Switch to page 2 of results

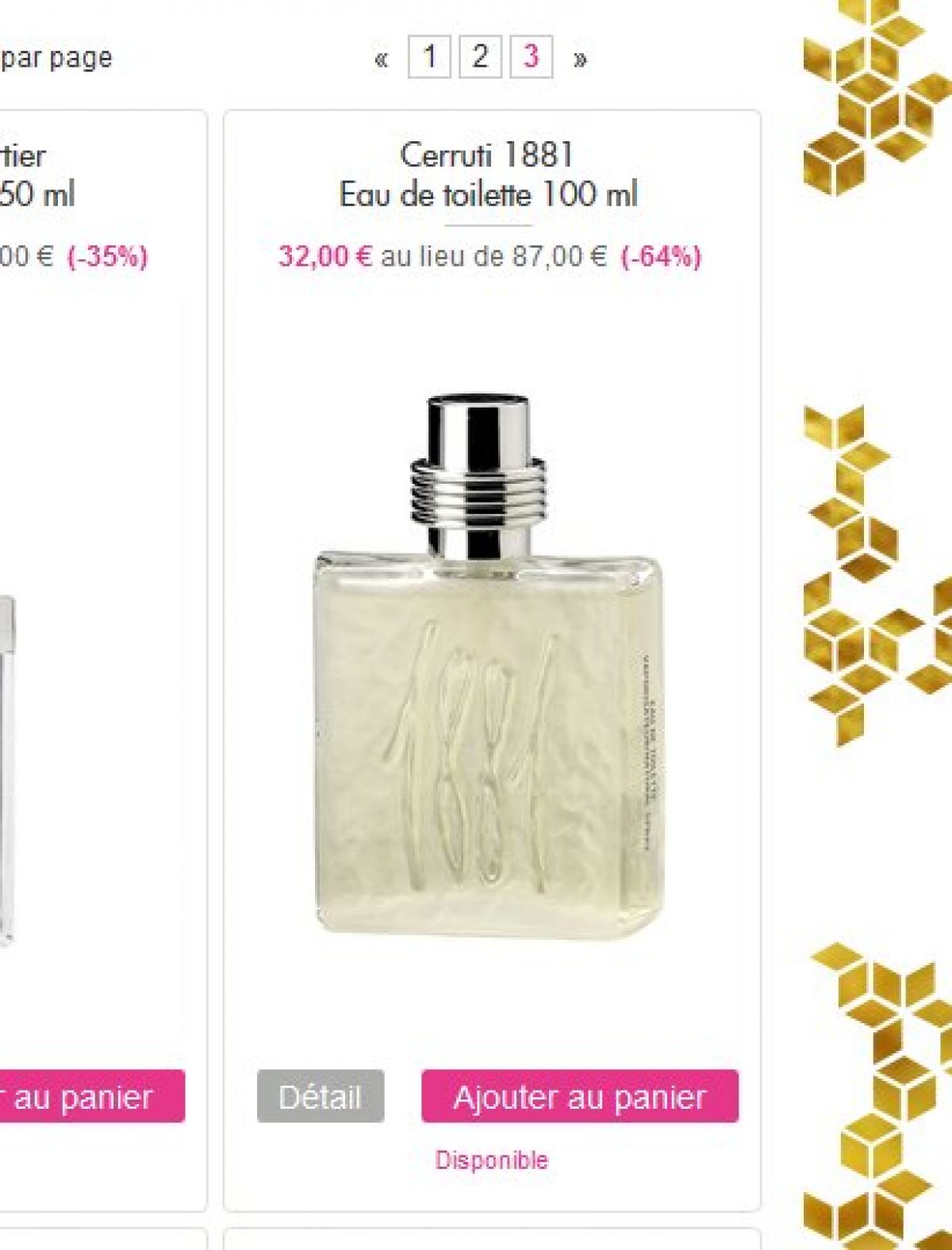click(x=480, y=56)
